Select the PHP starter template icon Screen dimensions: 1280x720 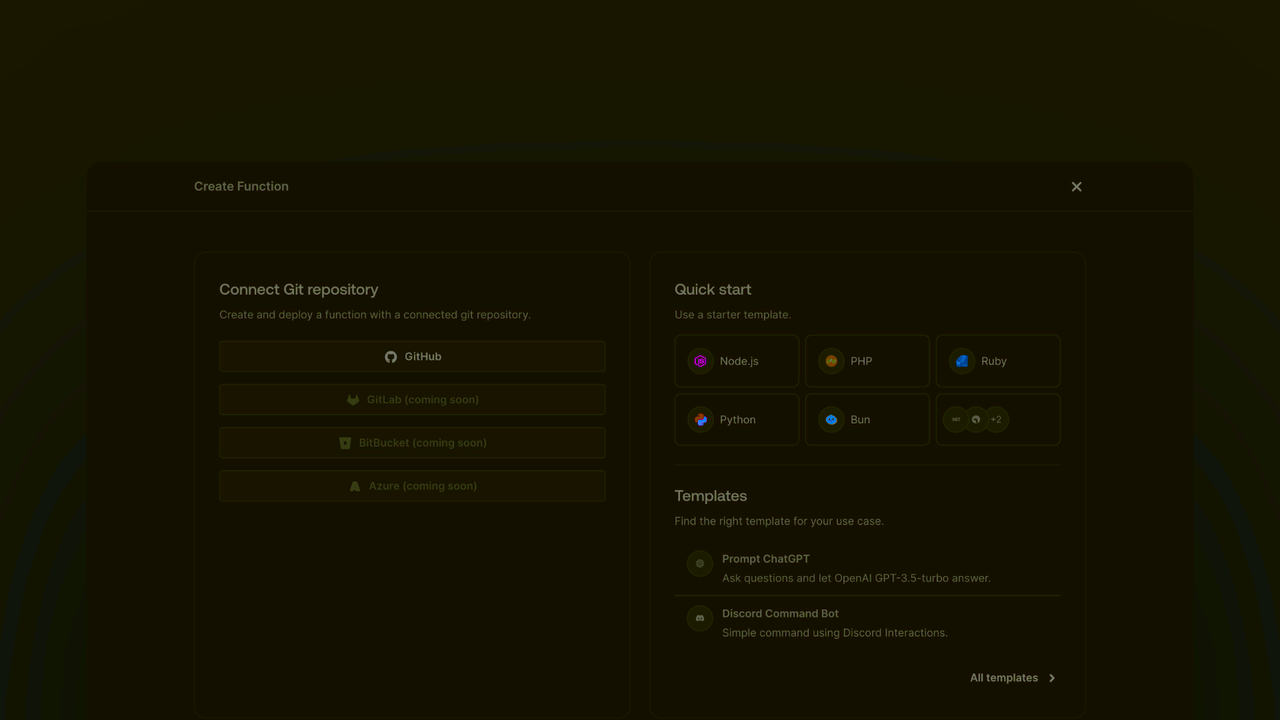click(x=830, y=361)
